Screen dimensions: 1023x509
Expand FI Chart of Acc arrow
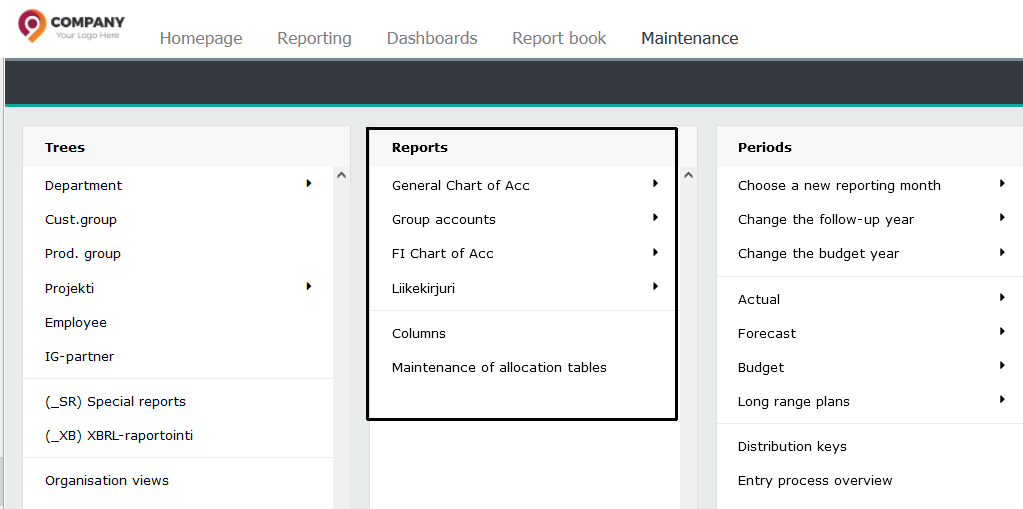tap(655, 253)
